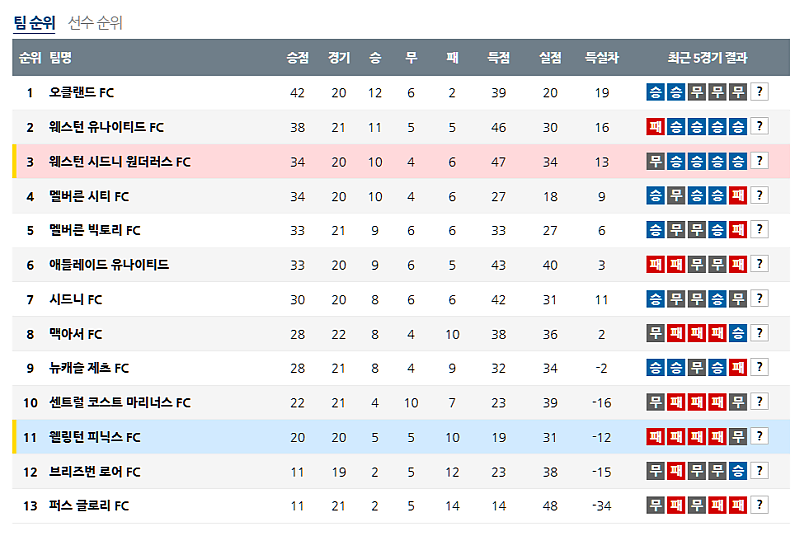Click the 승점 column header

tap(297, 58)
